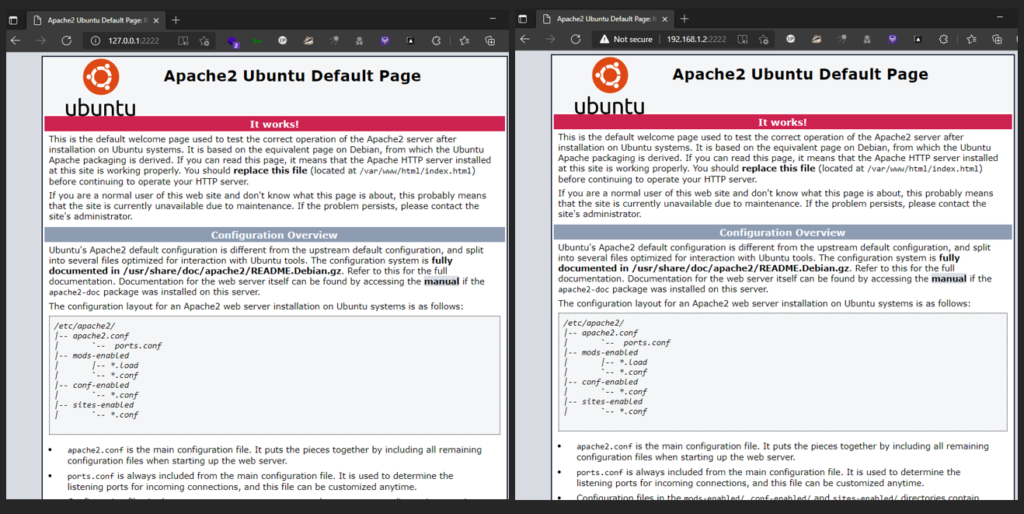Image resolution: width=1024 pixels, height=514 pixels.
Task: Select Apache2 Ubuntu Default Page tab in 192.168.1.2 window
Action: (x=605, y=19)
